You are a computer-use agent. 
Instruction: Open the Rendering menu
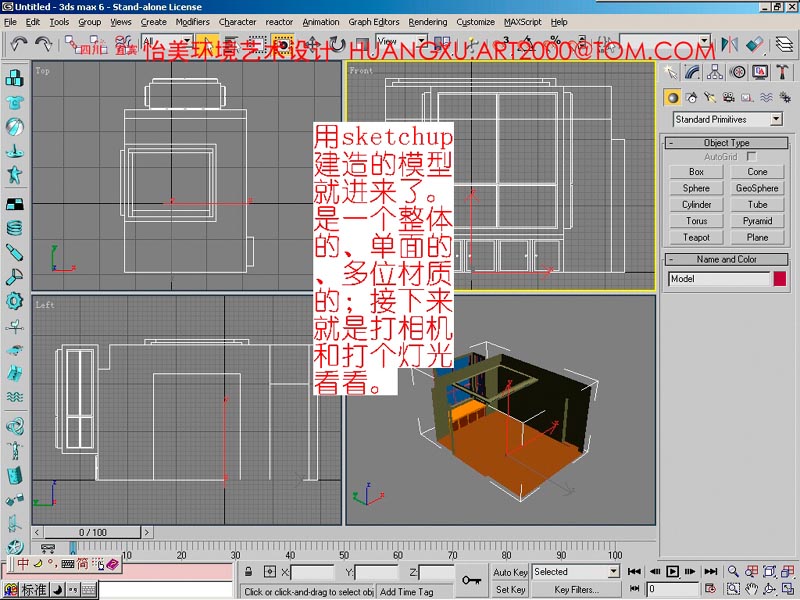tap(428, 22)
